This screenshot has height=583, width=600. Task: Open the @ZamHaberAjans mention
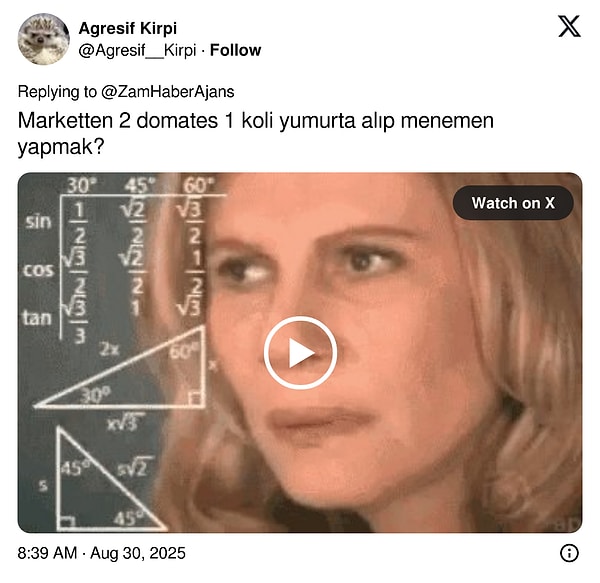(168, 92)
